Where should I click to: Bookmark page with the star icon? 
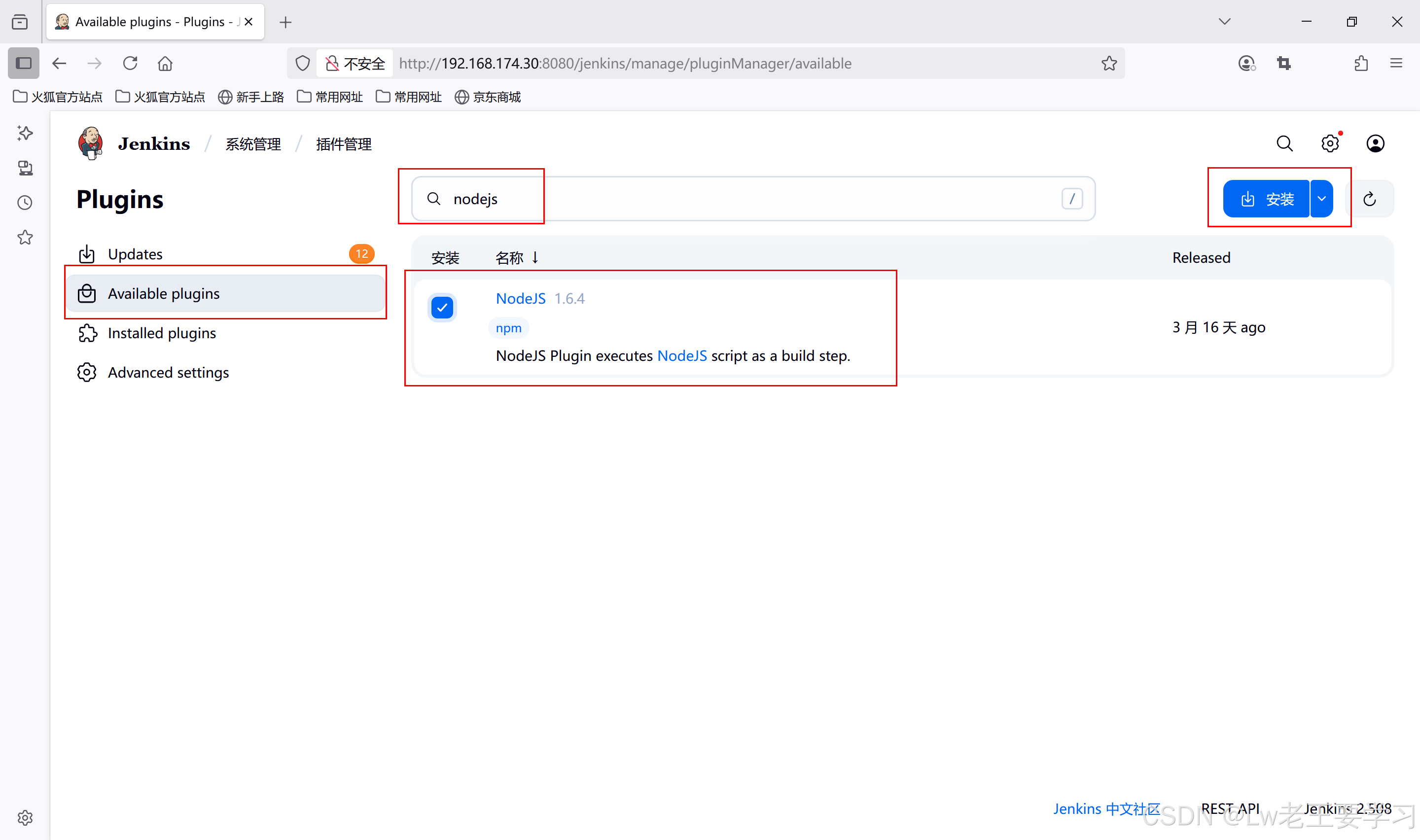coord(1109,64)
